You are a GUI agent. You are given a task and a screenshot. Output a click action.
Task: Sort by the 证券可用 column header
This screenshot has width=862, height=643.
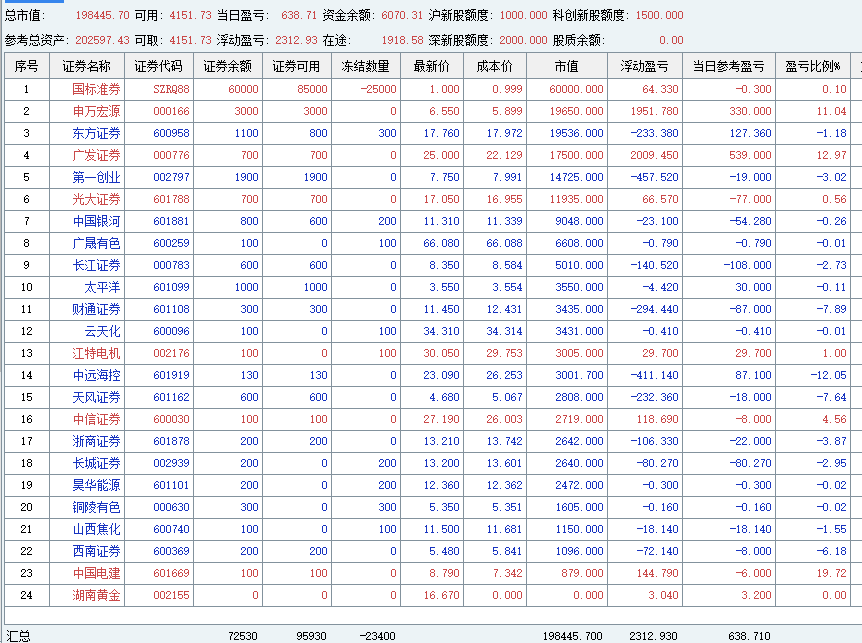297,66
